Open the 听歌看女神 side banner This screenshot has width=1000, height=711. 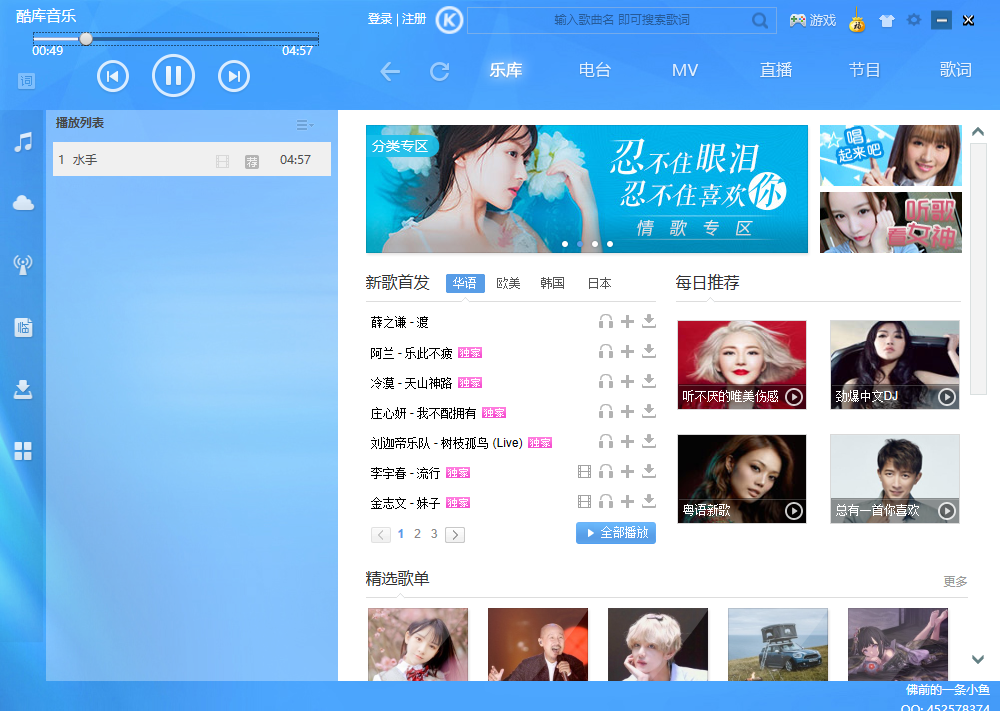point(890,223)
